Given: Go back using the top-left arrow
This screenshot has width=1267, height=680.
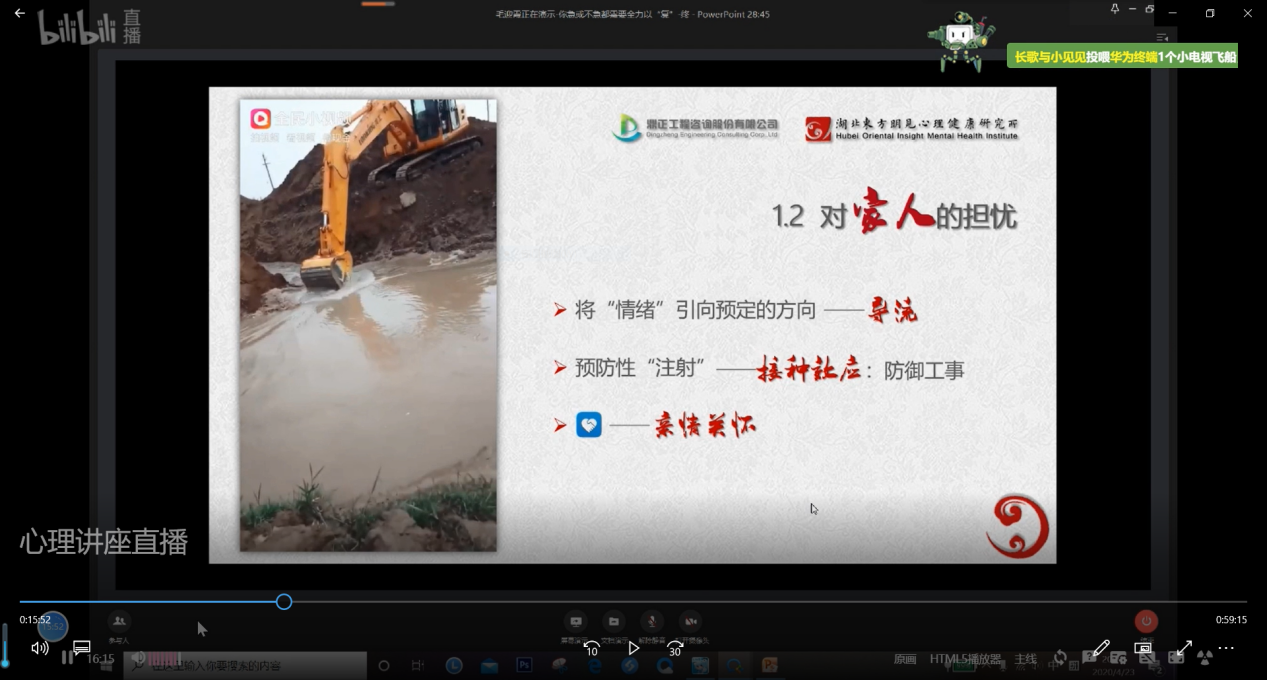Looking at the screenshot, I should [20, 13].
